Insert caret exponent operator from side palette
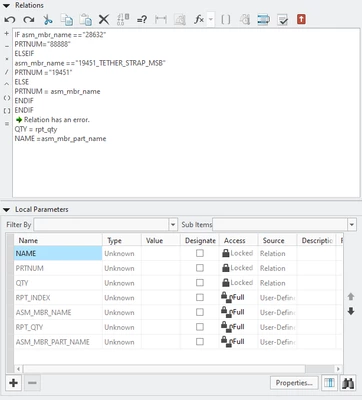 pyautogui.click(x=6, y=84)
